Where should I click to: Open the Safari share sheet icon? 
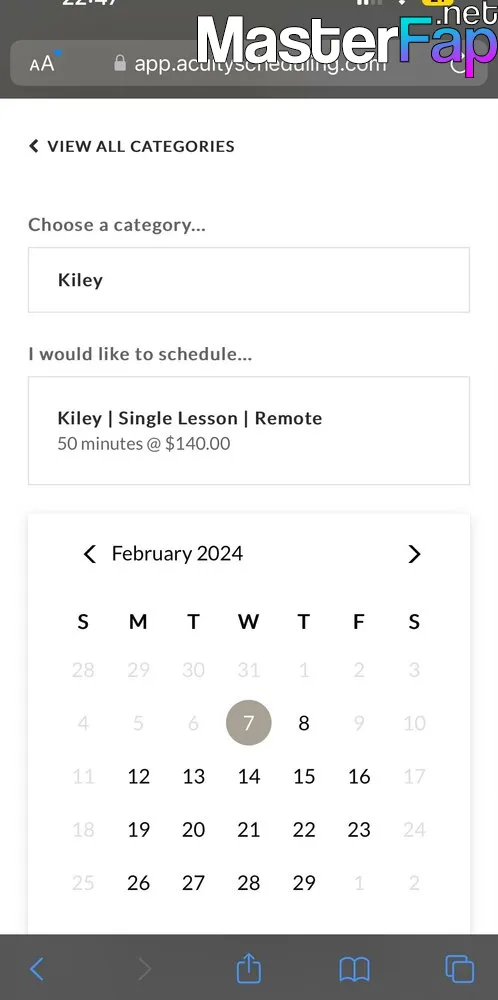click(x=249, y=967)
